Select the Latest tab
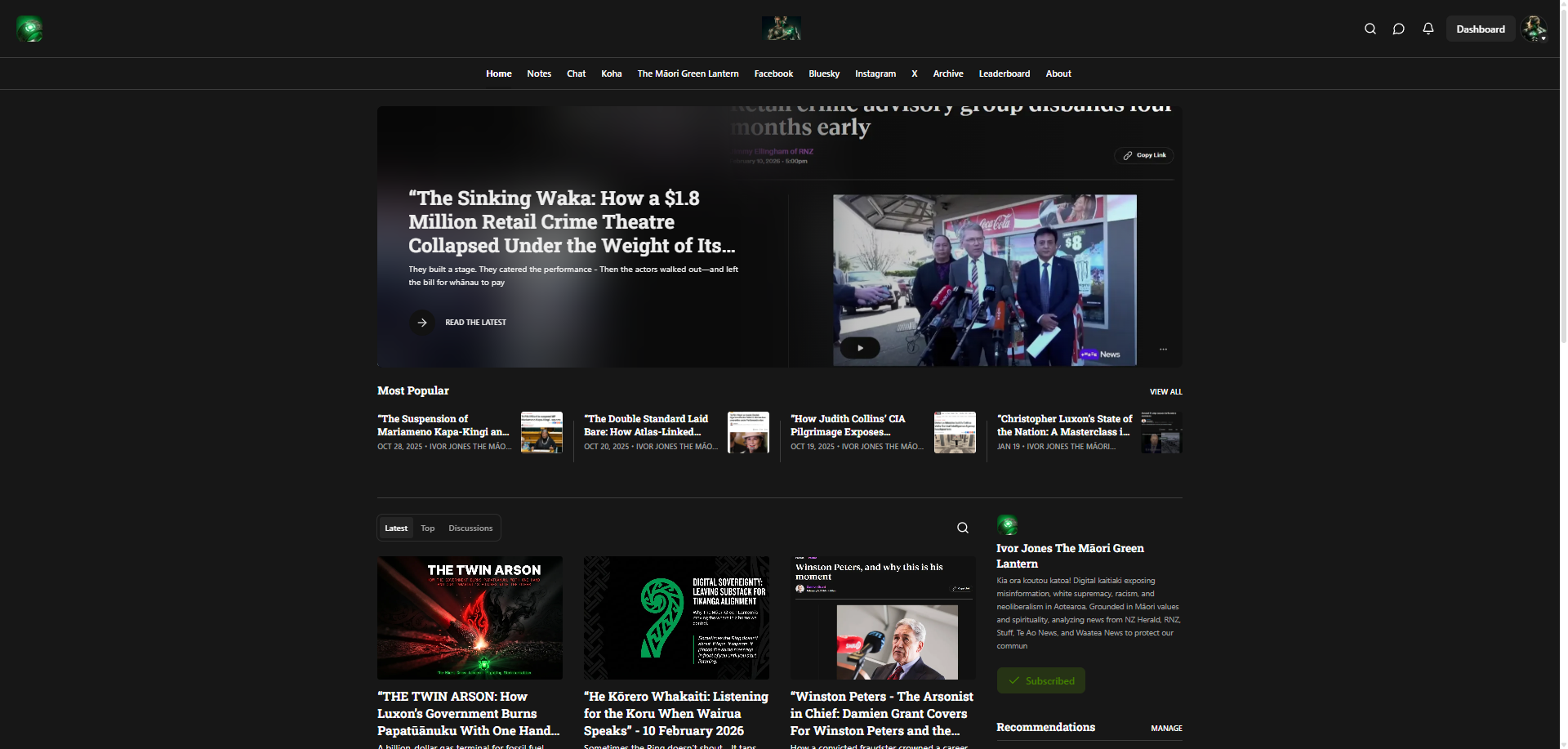 396,528
